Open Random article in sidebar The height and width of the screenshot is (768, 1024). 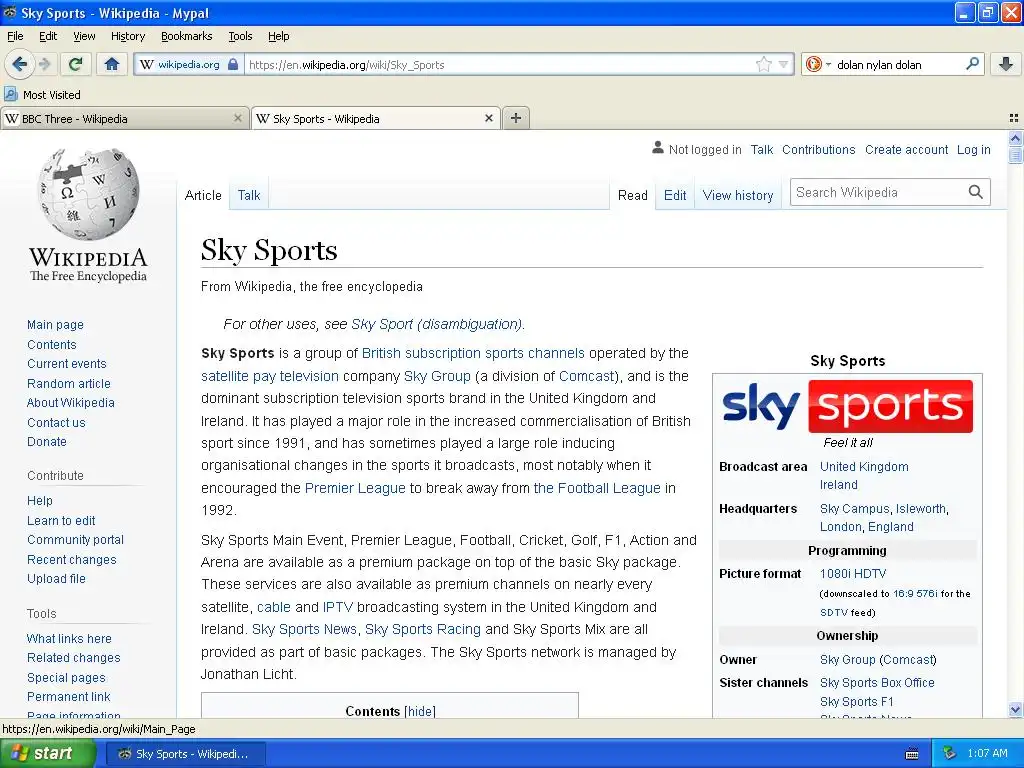(x=69, y=383)
